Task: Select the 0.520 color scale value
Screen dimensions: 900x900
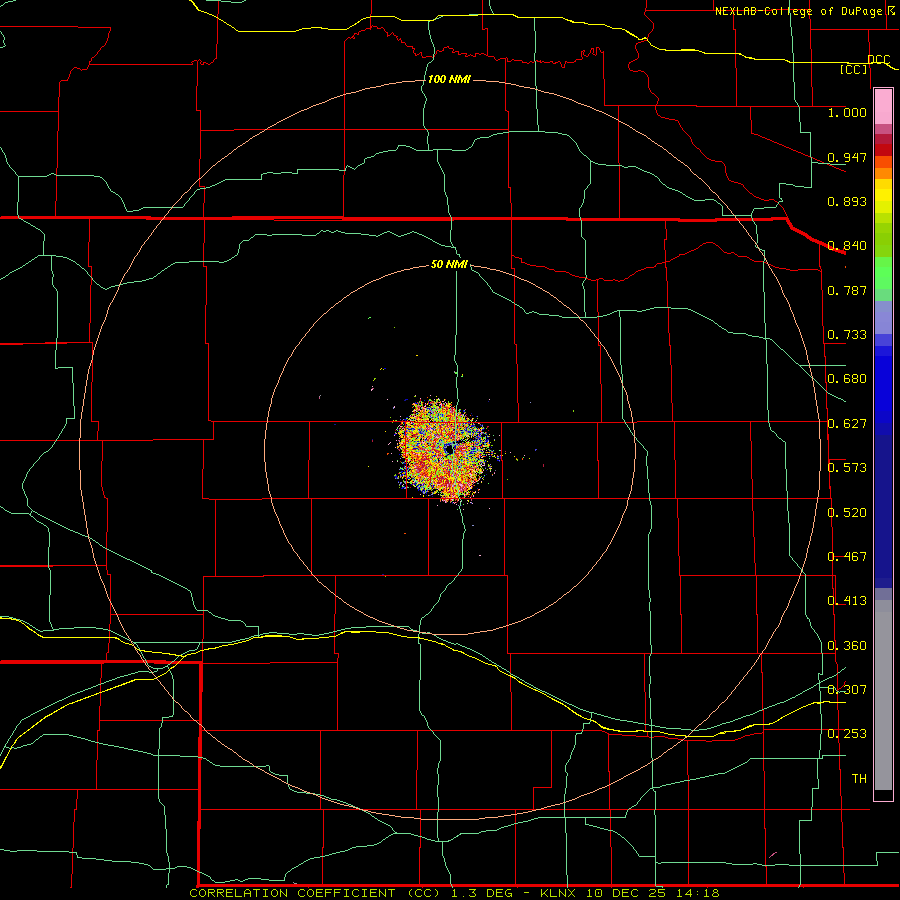Action: (x=847, y=513)
